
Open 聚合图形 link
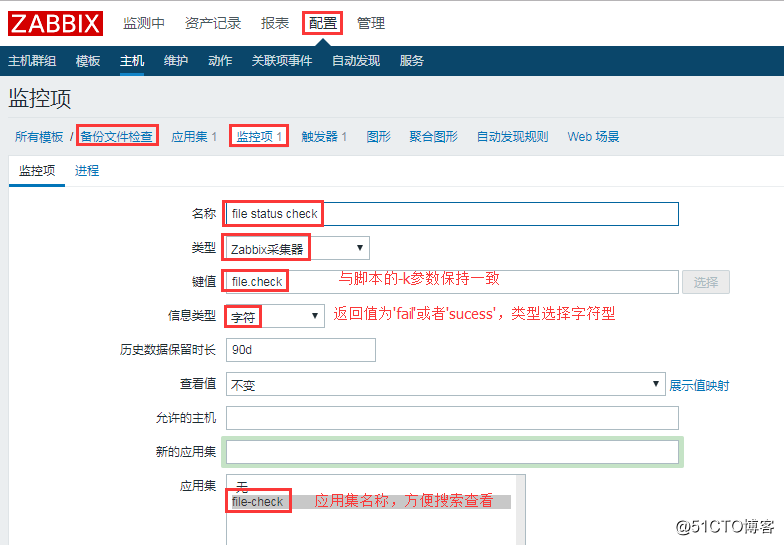[x=434, y=136]
